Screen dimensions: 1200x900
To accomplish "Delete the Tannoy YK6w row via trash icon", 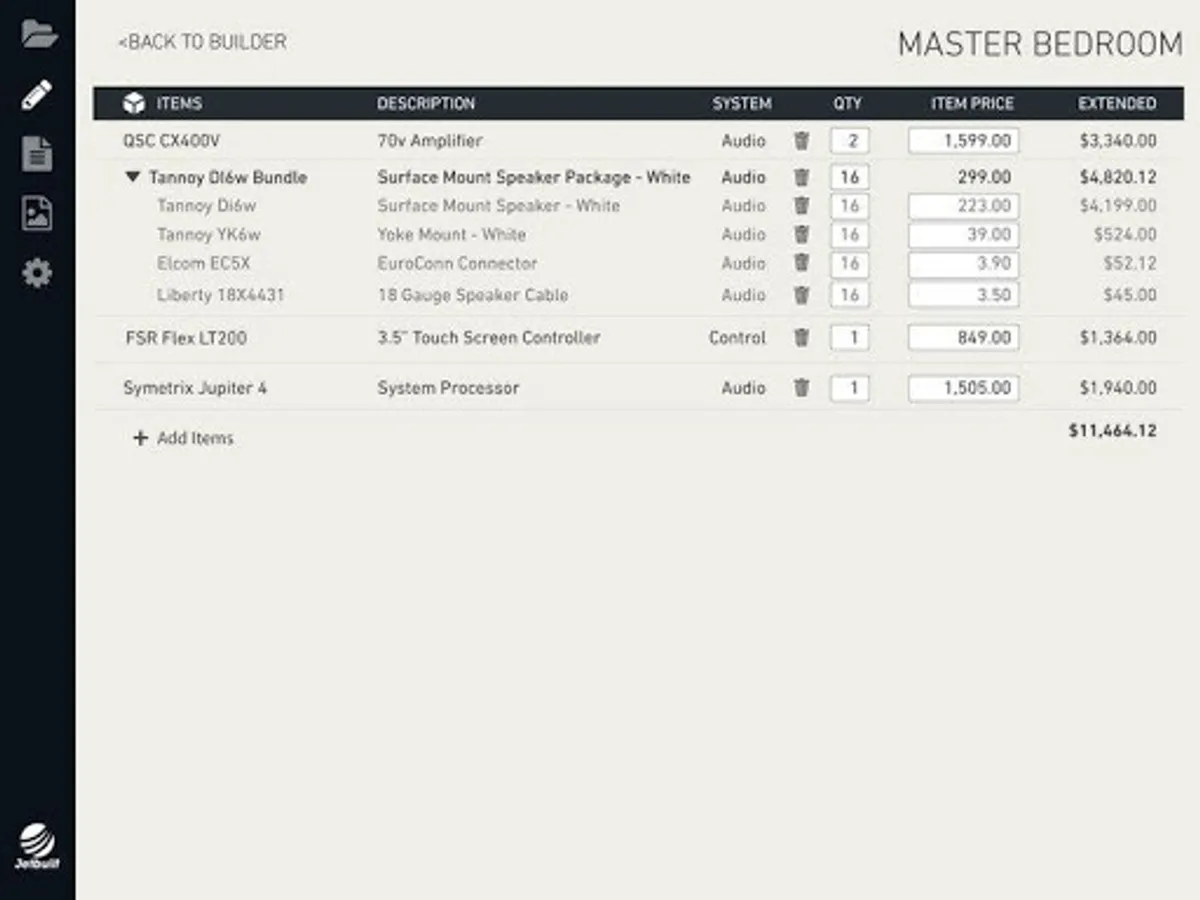I will pyautogui.click(x=801, y=235).
